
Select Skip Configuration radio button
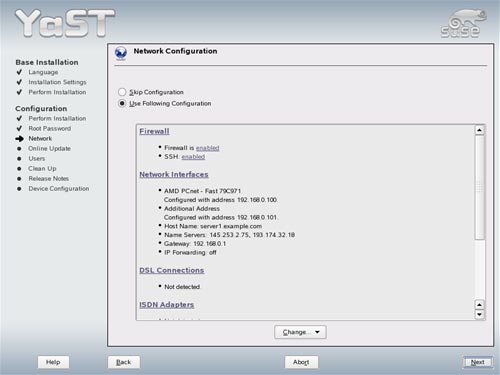[x=122, y=92]
